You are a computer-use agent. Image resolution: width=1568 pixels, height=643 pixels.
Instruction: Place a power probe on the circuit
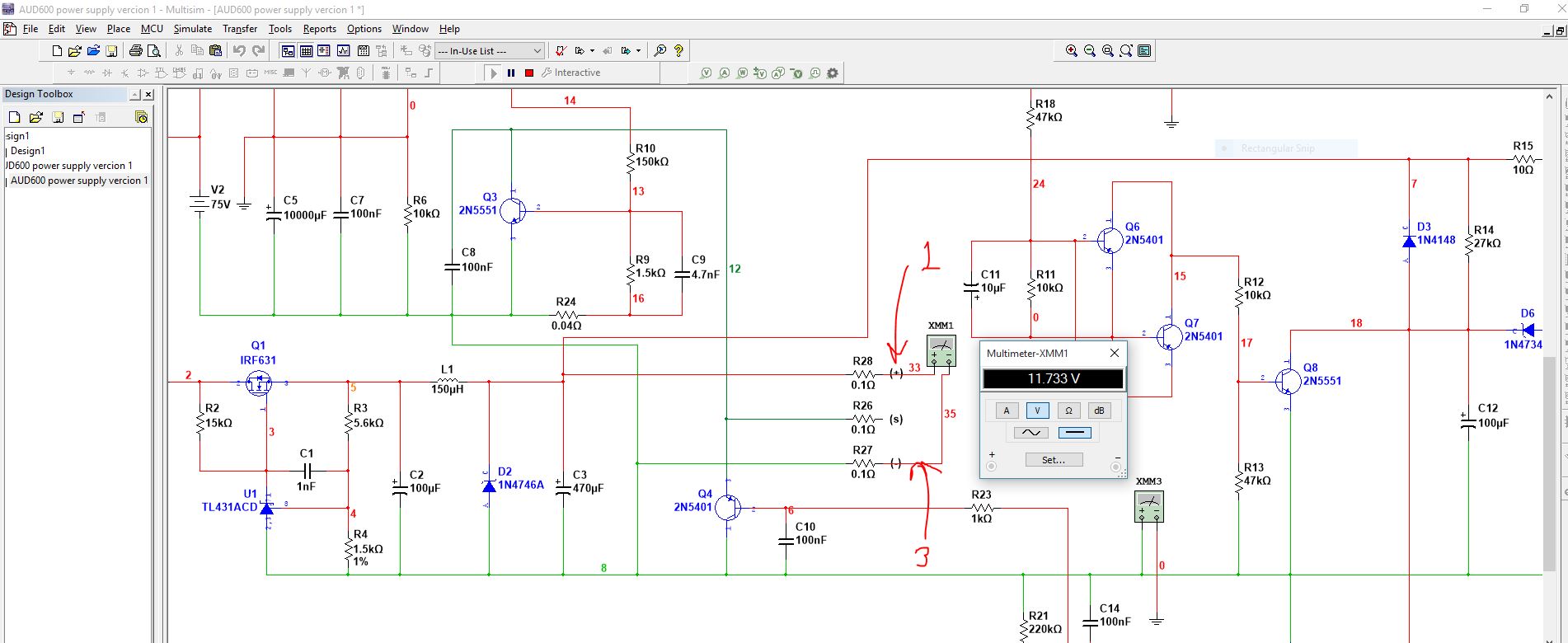(x=742, y=73)
